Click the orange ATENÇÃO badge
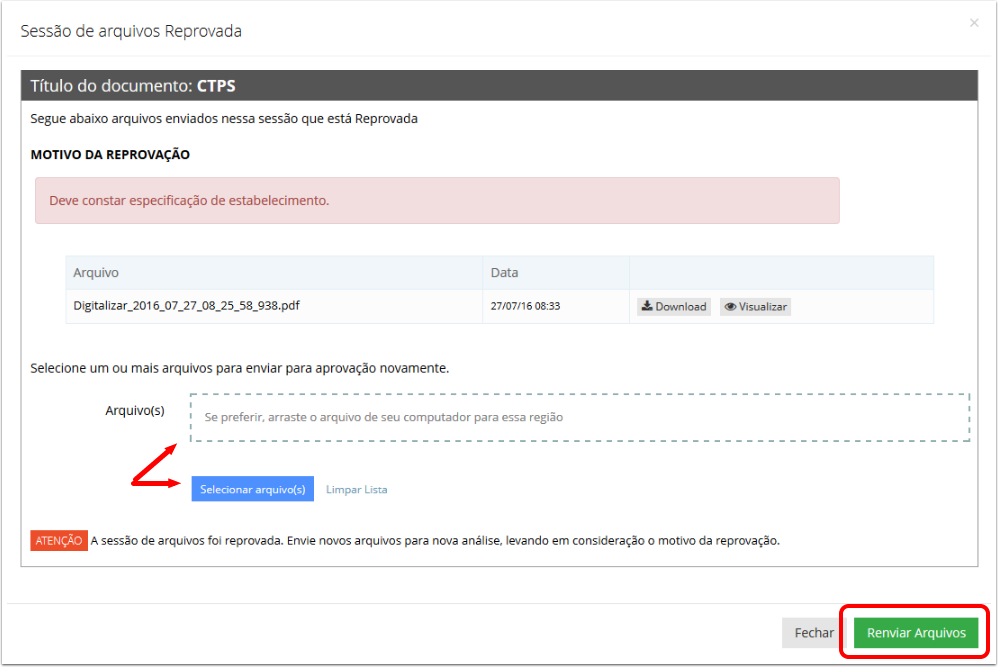Screen dimensions: 998x667 pyautogui.click(x=59, y=540)
